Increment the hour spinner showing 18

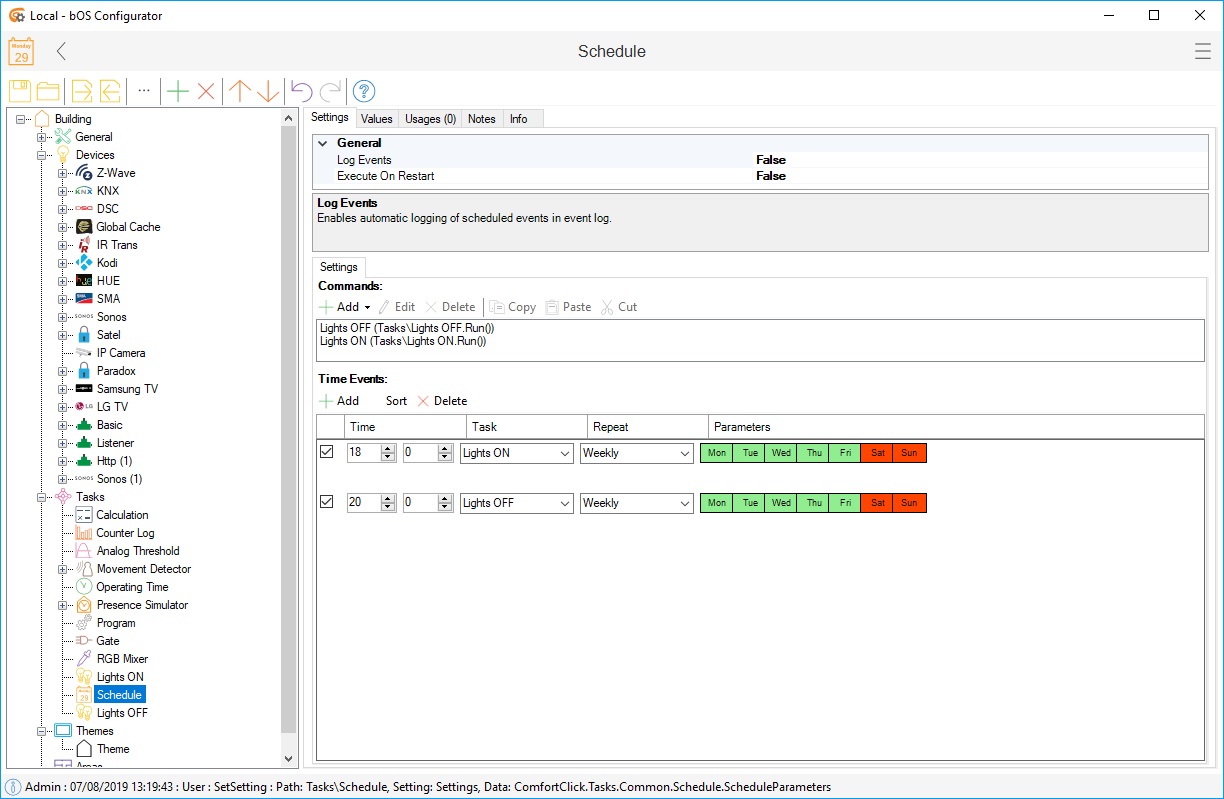[388, 449]
